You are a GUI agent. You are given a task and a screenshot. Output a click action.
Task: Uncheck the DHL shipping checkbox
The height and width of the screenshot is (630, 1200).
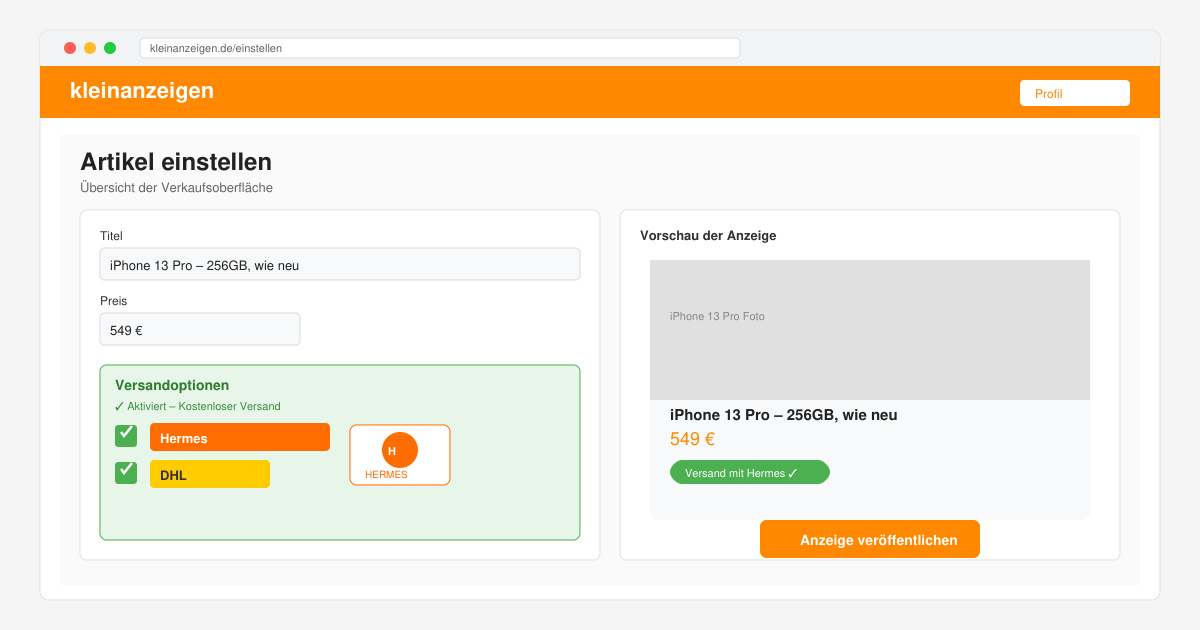point(126,472)
